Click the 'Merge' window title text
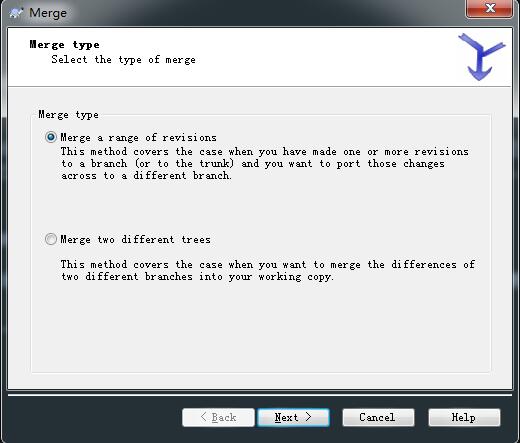This screenshot has height=443, width=520. pos(48,13)
